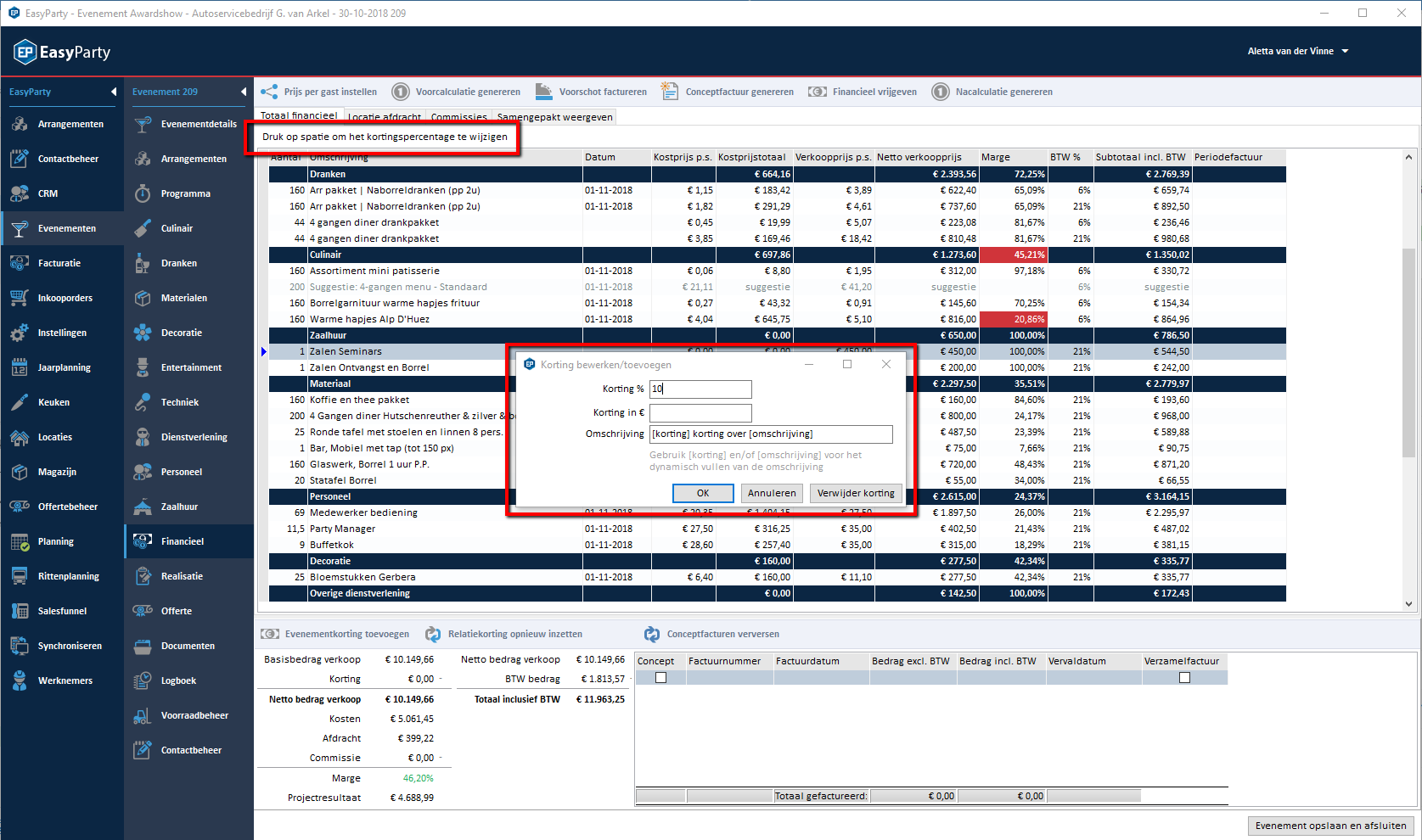Open the Magazijn module

62,472
